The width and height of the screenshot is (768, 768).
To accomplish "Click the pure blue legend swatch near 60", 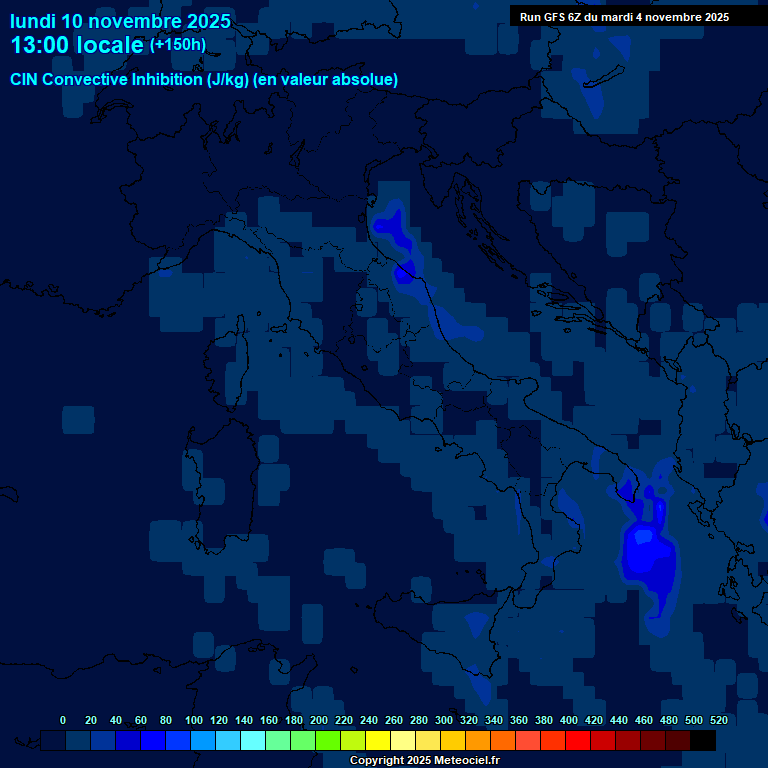I will pyautogui.click(x=153, y=740).
